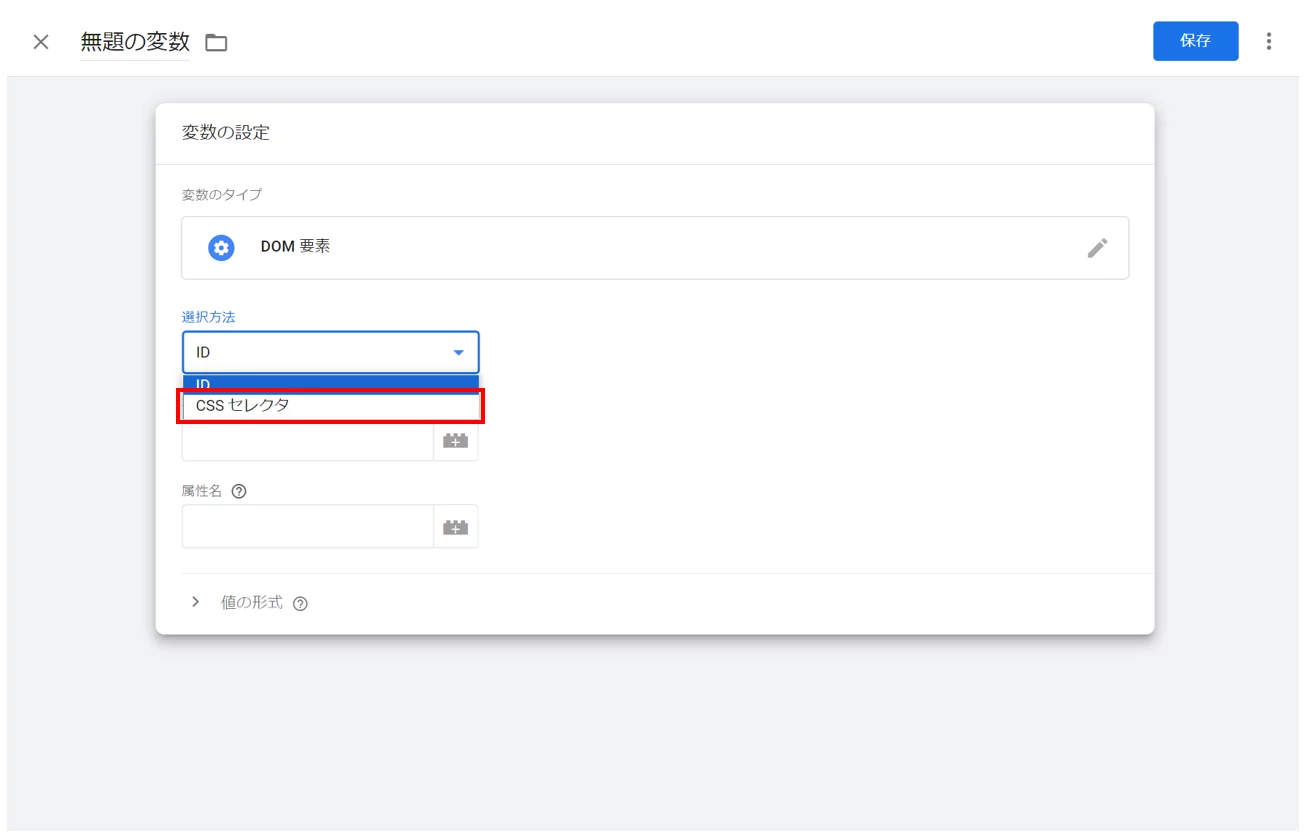The width and height of the screenshot is (1306, 838).
Task: Click the 無題の変数 title field
Action: click(x=135, y=42)
